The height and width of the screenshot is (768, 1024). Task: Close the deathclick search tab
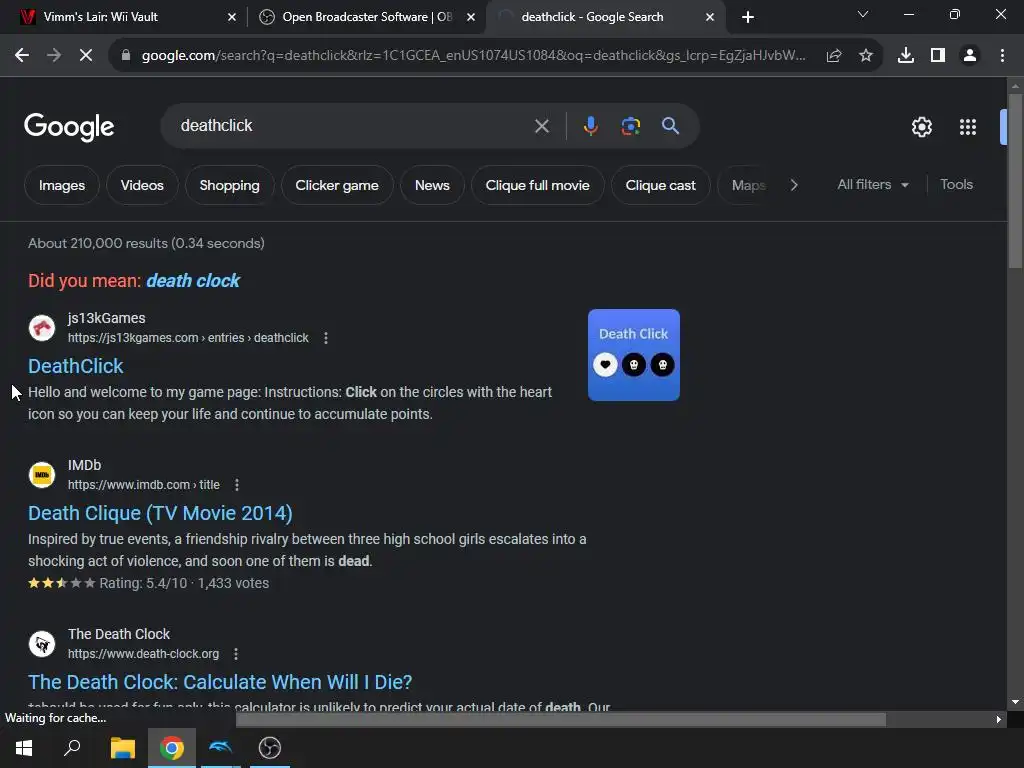pyautogui.click(x=710, y=18)
